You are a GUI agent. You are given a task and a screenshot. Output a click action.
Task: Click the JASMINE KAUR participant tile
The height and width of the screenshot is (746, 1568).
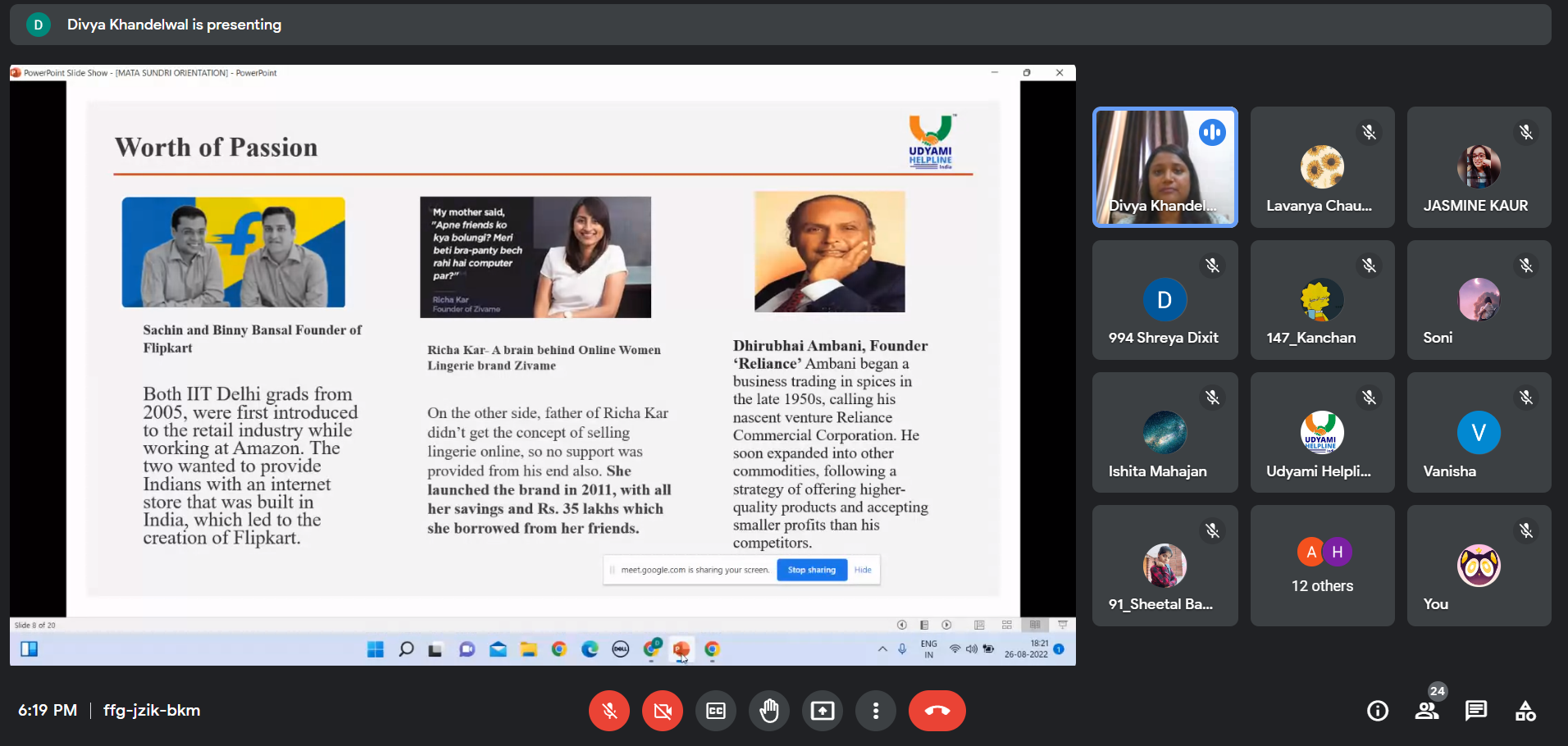(x=1479, y=167)
